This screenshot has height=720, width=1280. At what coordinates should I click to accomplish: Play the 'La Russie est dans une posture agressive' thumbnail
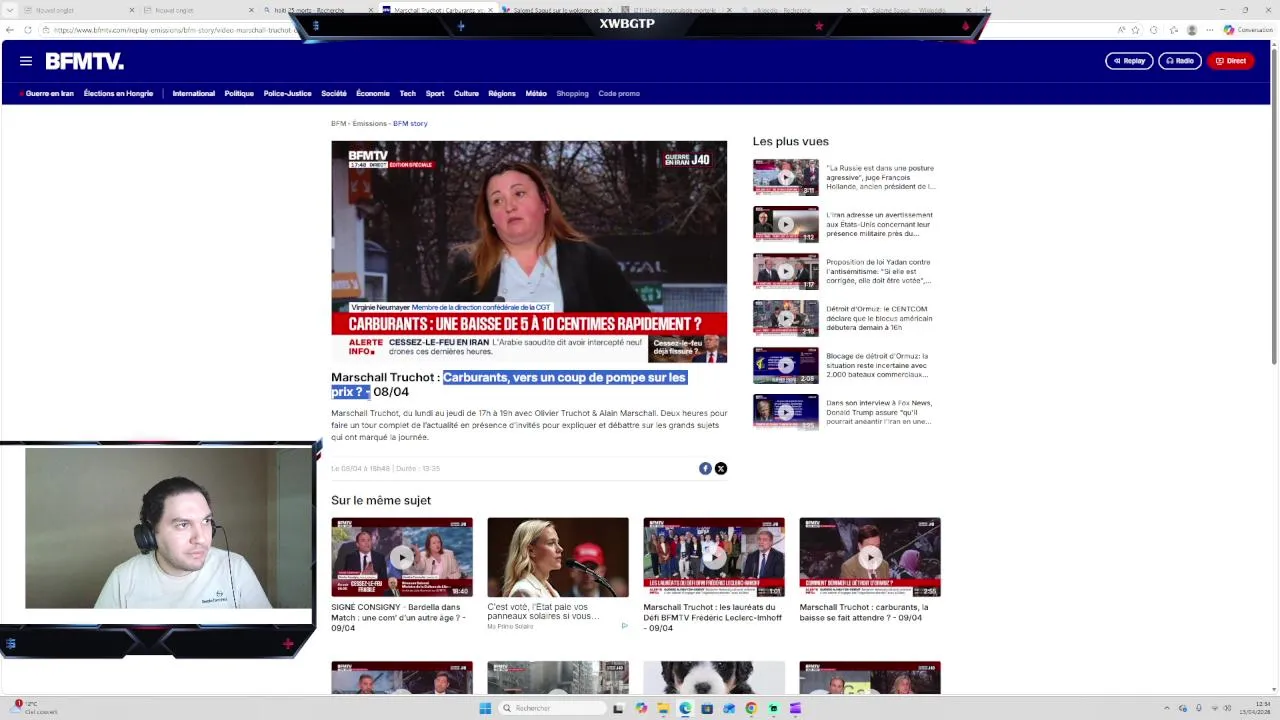tap(785, 177)
